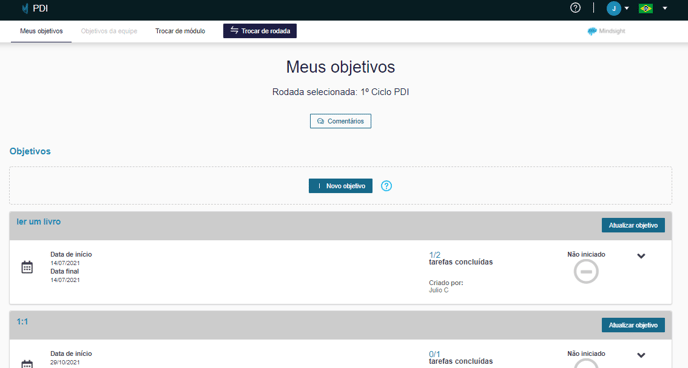
Task: Switch to Meus objetivos tab
Action: (x=41, y=31)
